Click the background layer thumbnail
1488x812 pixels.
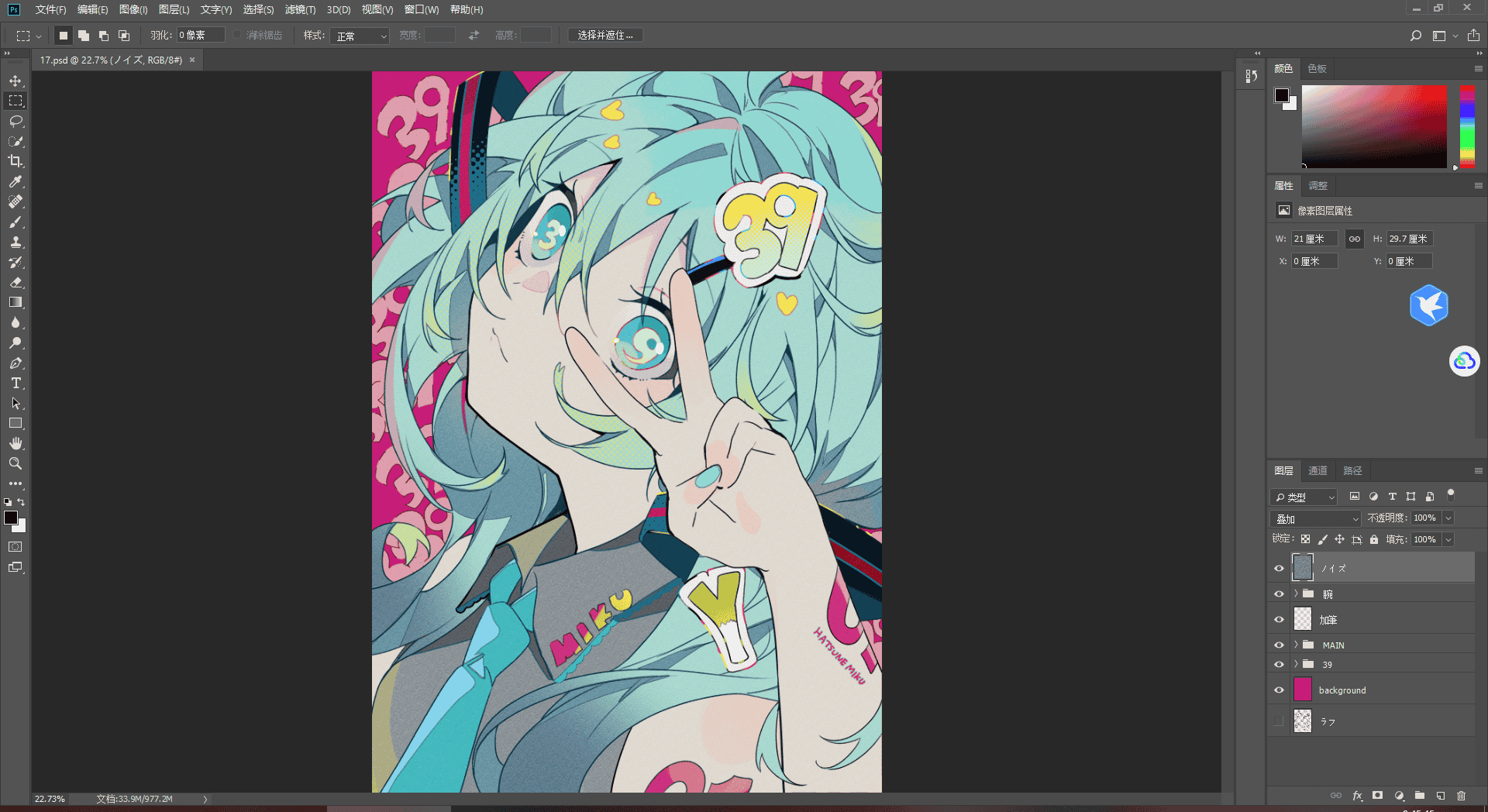(x=1303, y=690)
